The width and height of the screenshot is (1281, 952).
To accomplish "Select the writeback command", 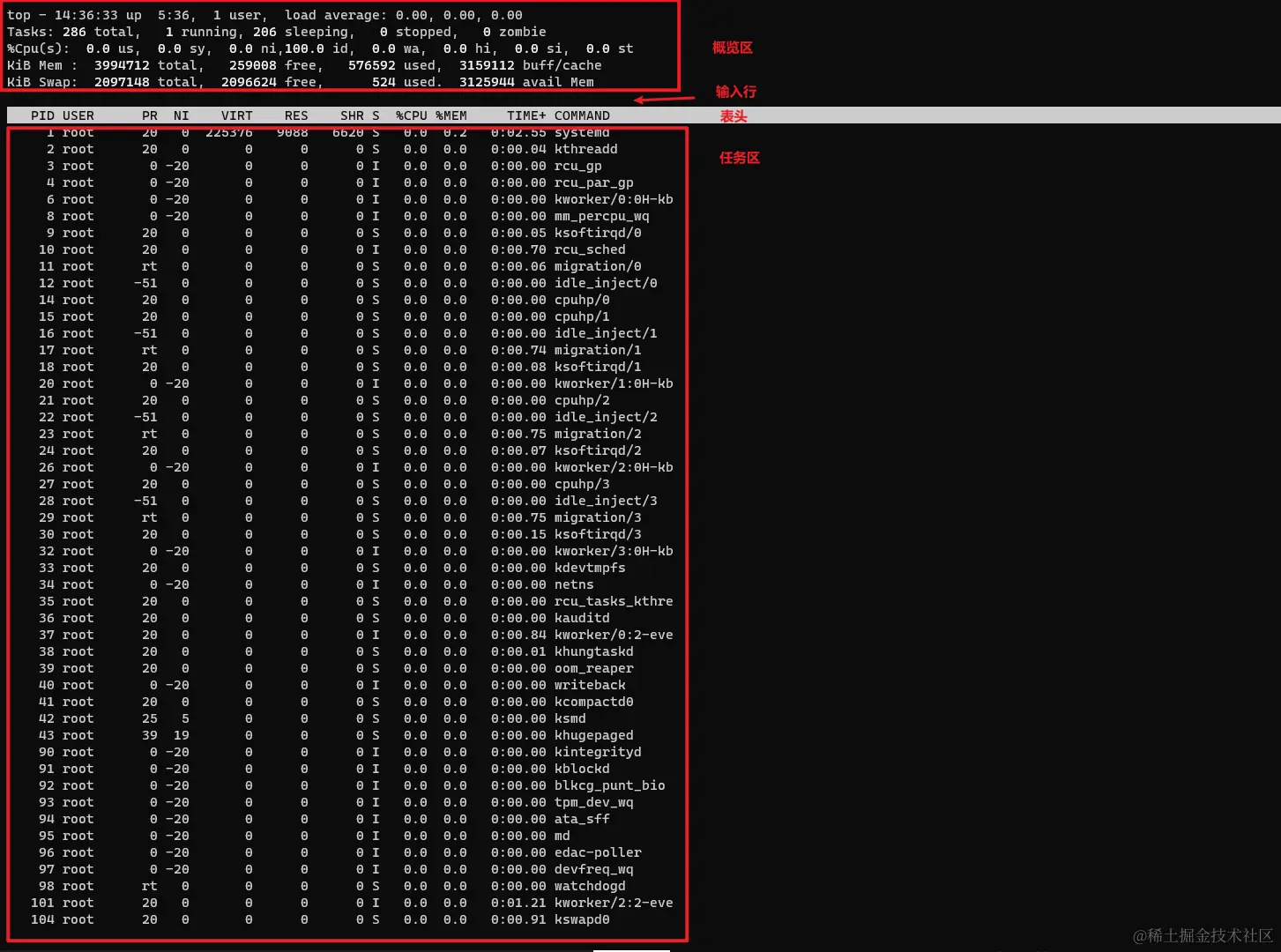I will (590, 685).
